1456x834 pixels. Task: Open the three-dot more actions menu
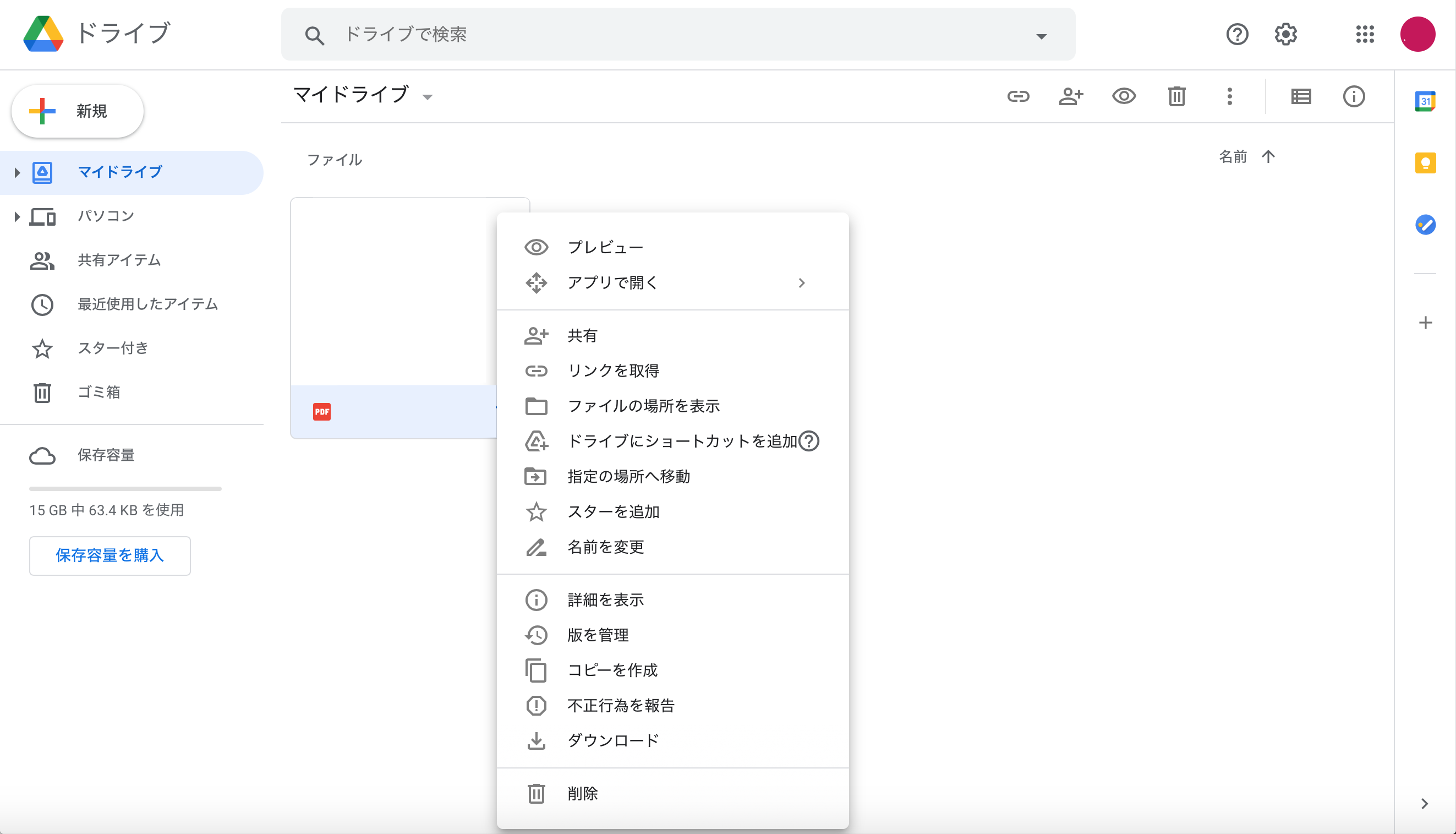(x=1229, y=96)
